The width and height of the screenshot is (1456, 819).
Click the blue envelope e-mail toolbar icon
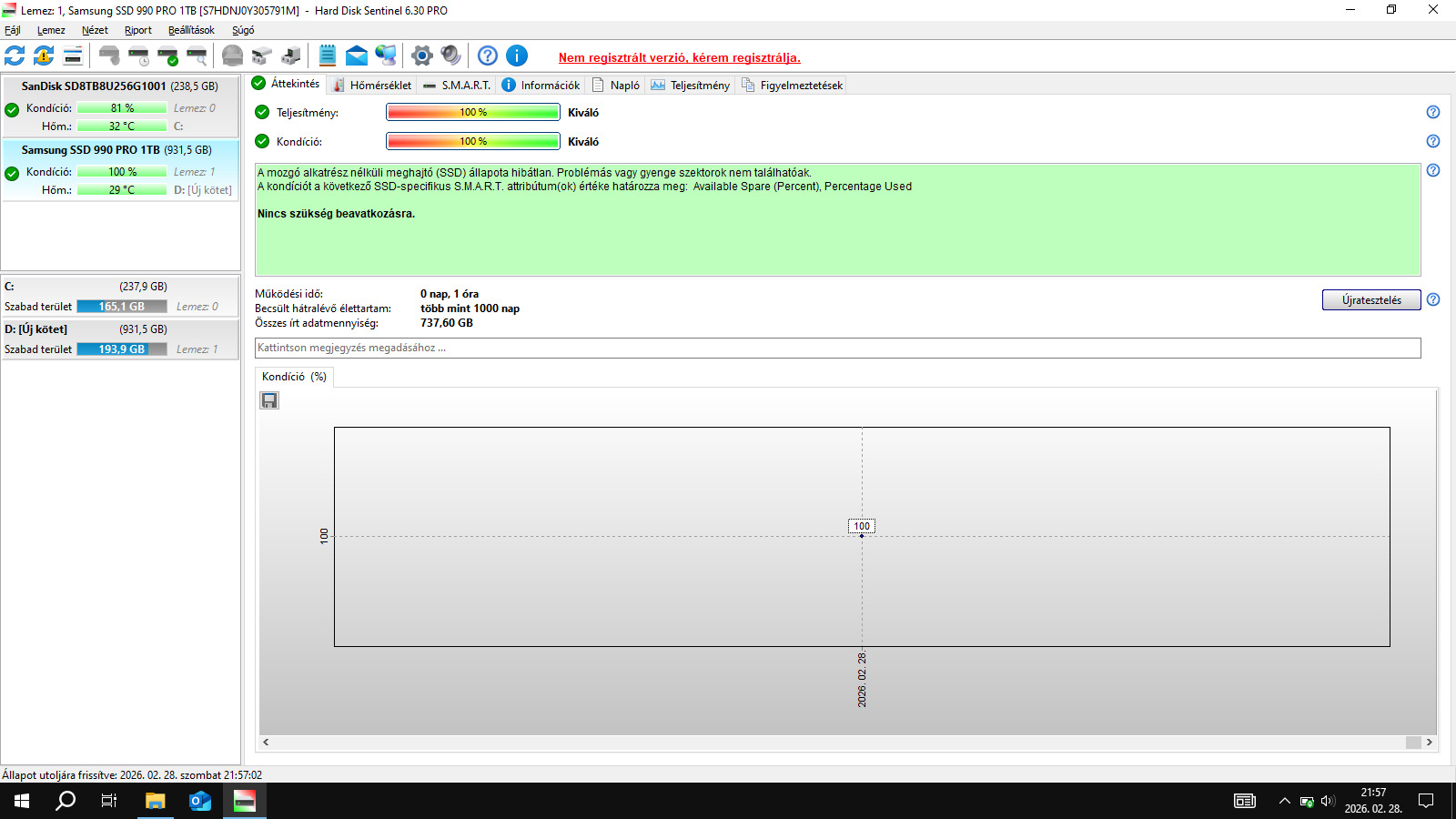357,56
